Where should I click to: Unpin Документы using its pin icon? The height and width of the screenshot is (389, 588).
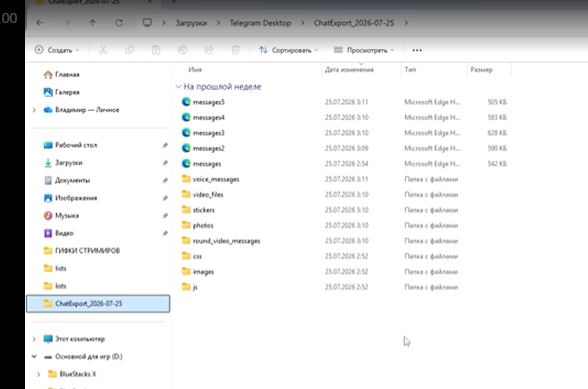[x=165, y=180]
